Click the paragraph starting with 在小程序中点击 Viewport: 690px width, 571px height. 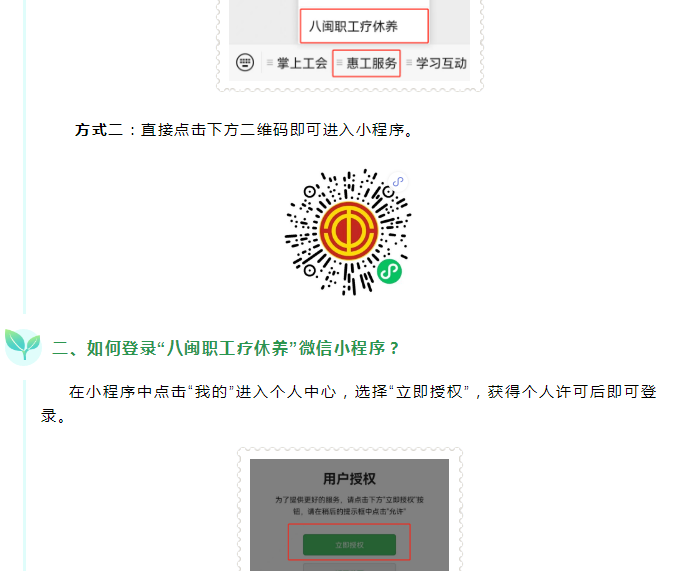click(349, 403)
